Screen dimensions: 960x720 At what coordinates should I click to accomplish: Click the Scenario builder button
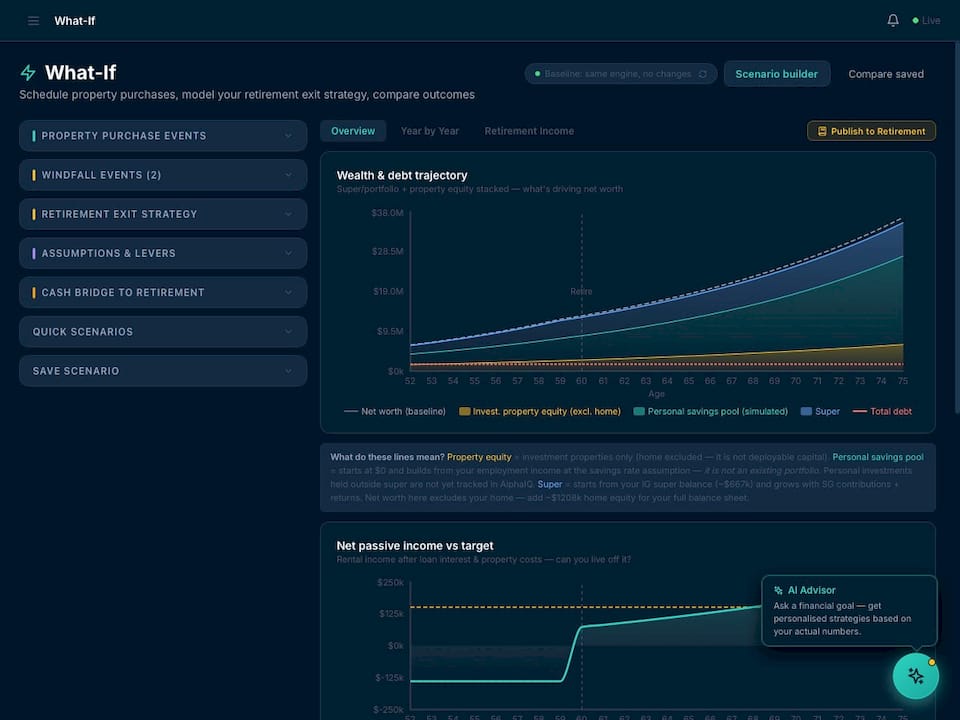coord(777,73)
